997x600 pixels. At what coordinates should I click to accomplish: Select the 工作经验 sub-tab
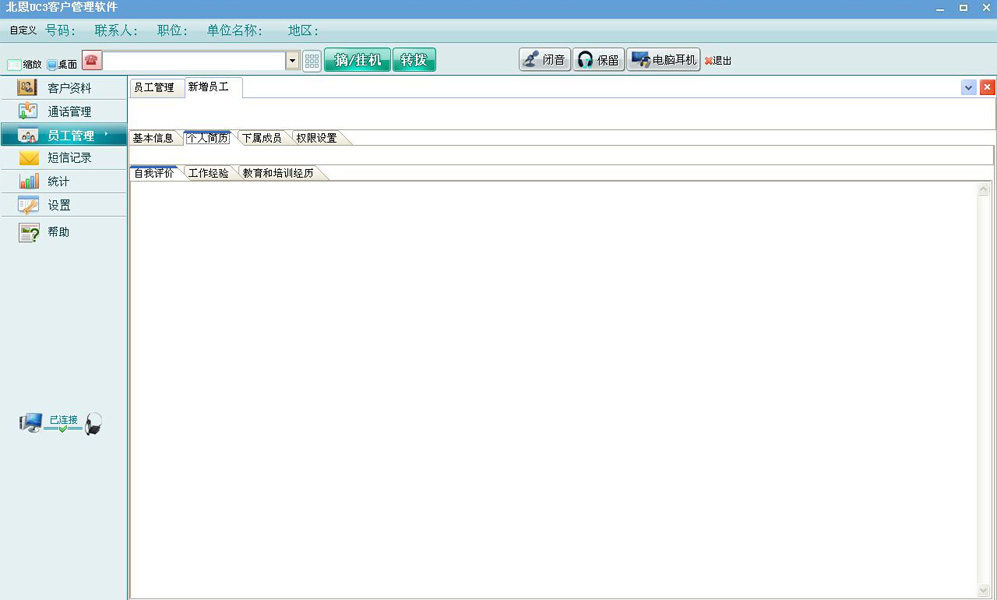click(x=209, y=173)
